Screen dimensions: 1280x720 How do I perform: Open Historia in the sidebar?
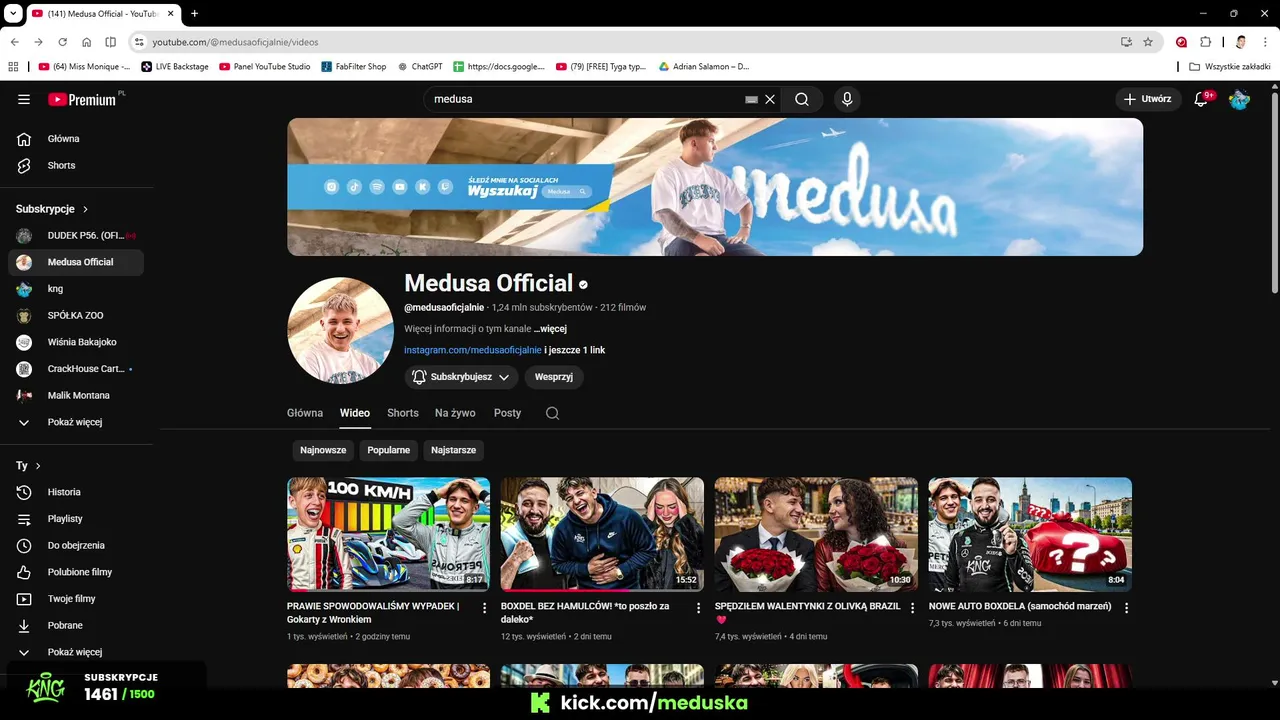(76, 492)
